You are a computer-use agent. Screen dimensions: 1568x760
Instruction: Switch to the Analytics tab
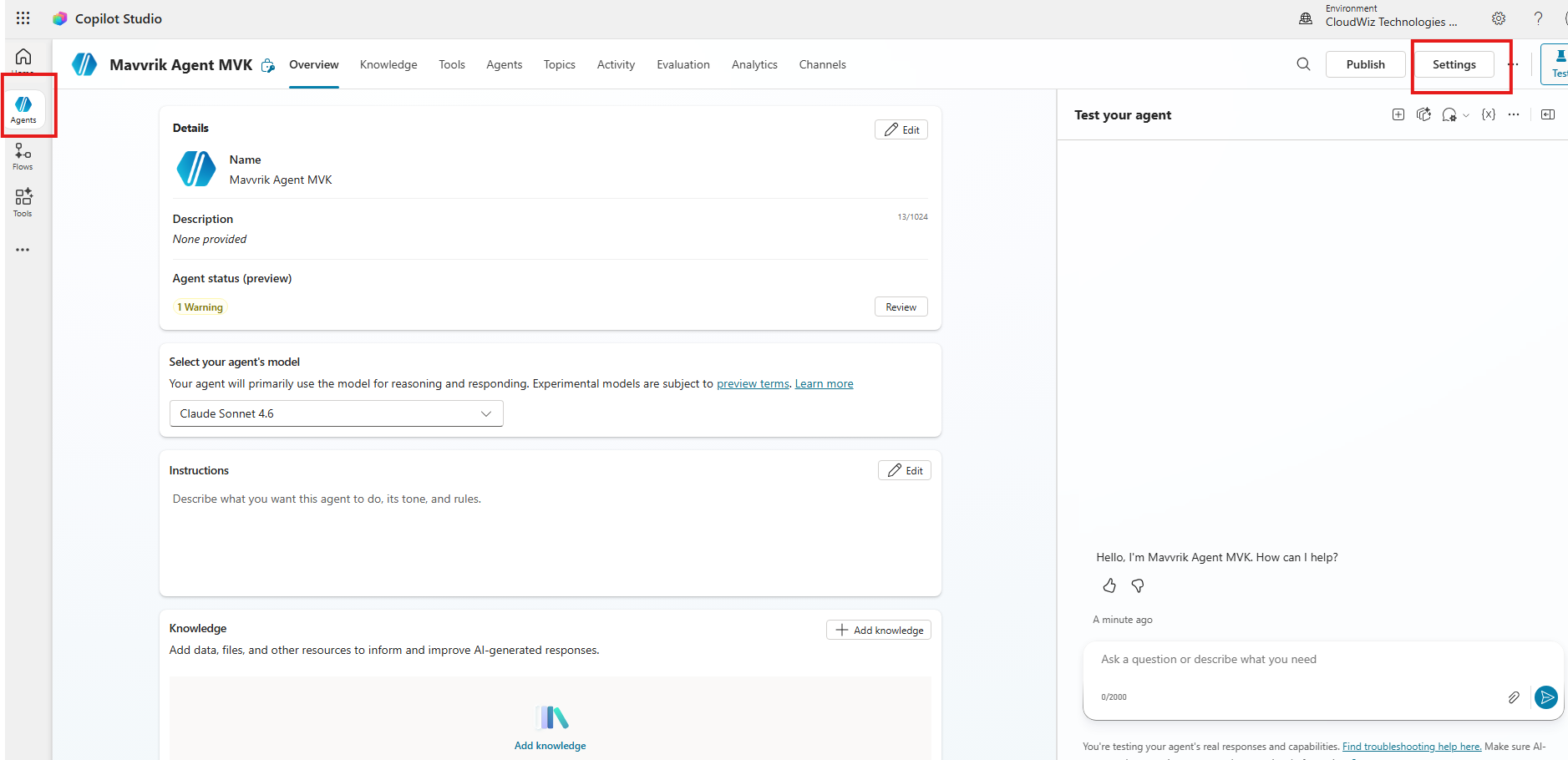tap(754, 64)
